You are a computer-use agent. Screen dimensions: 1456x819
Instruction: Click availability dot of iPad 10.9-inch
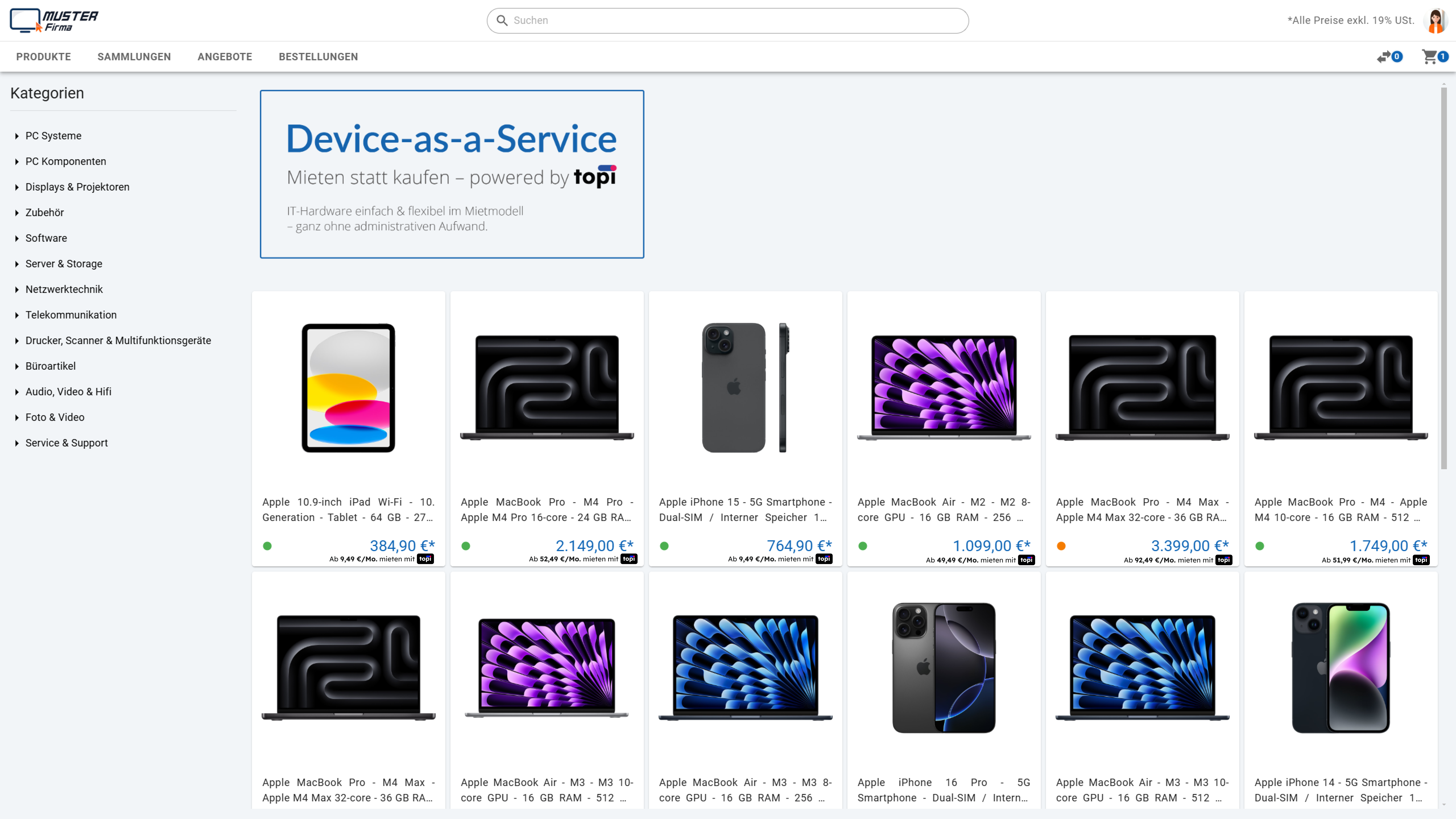267,546
